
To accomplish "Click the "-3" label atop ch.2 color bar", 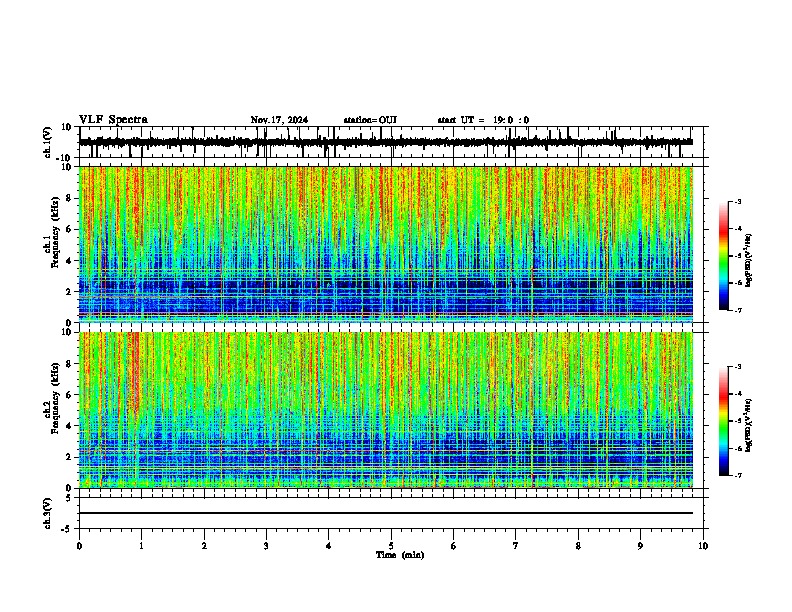I will point(737,367).
